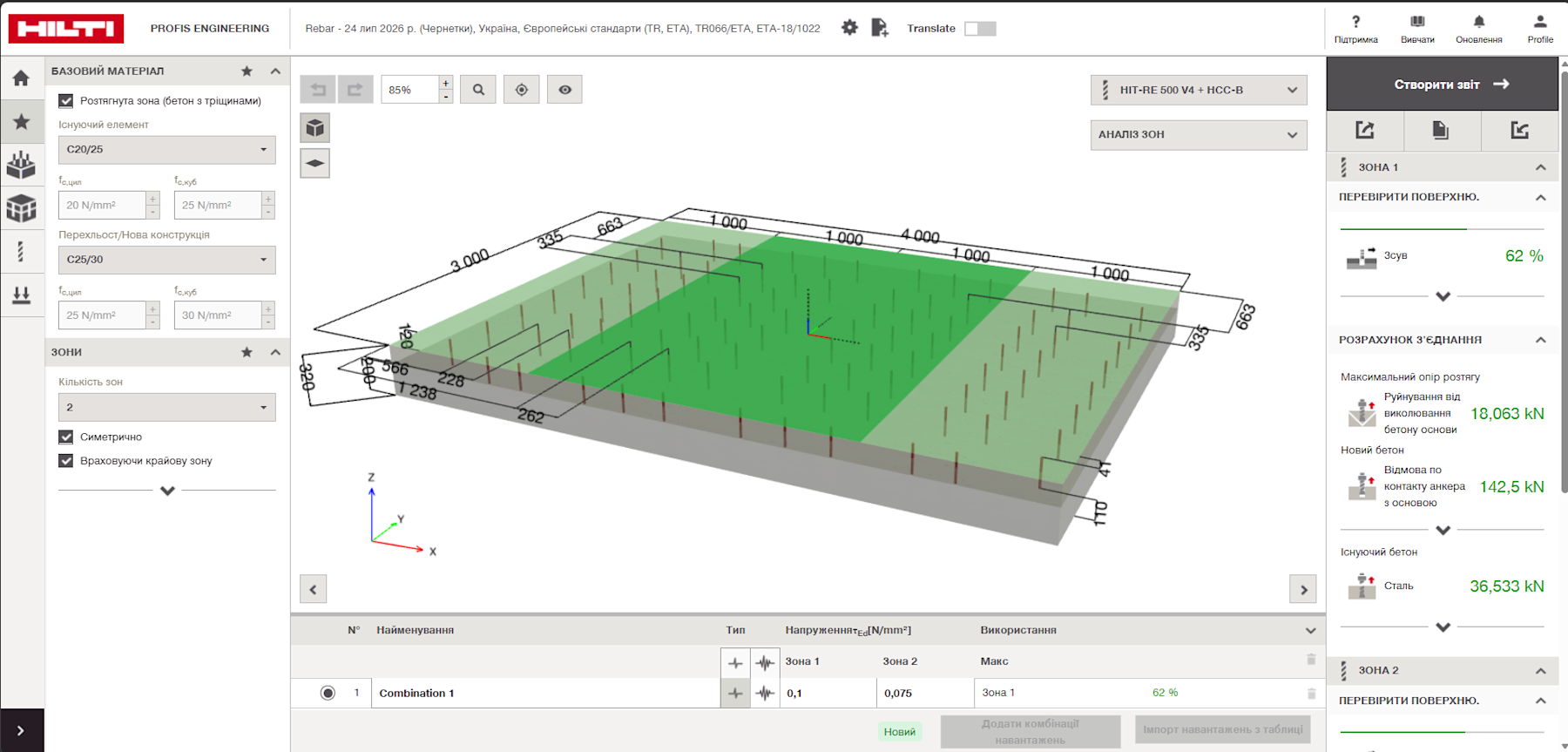Viewport: 1568px width, 752px height.
Task: Click the Новий button below the table
Action: click(x=900, y=732)
